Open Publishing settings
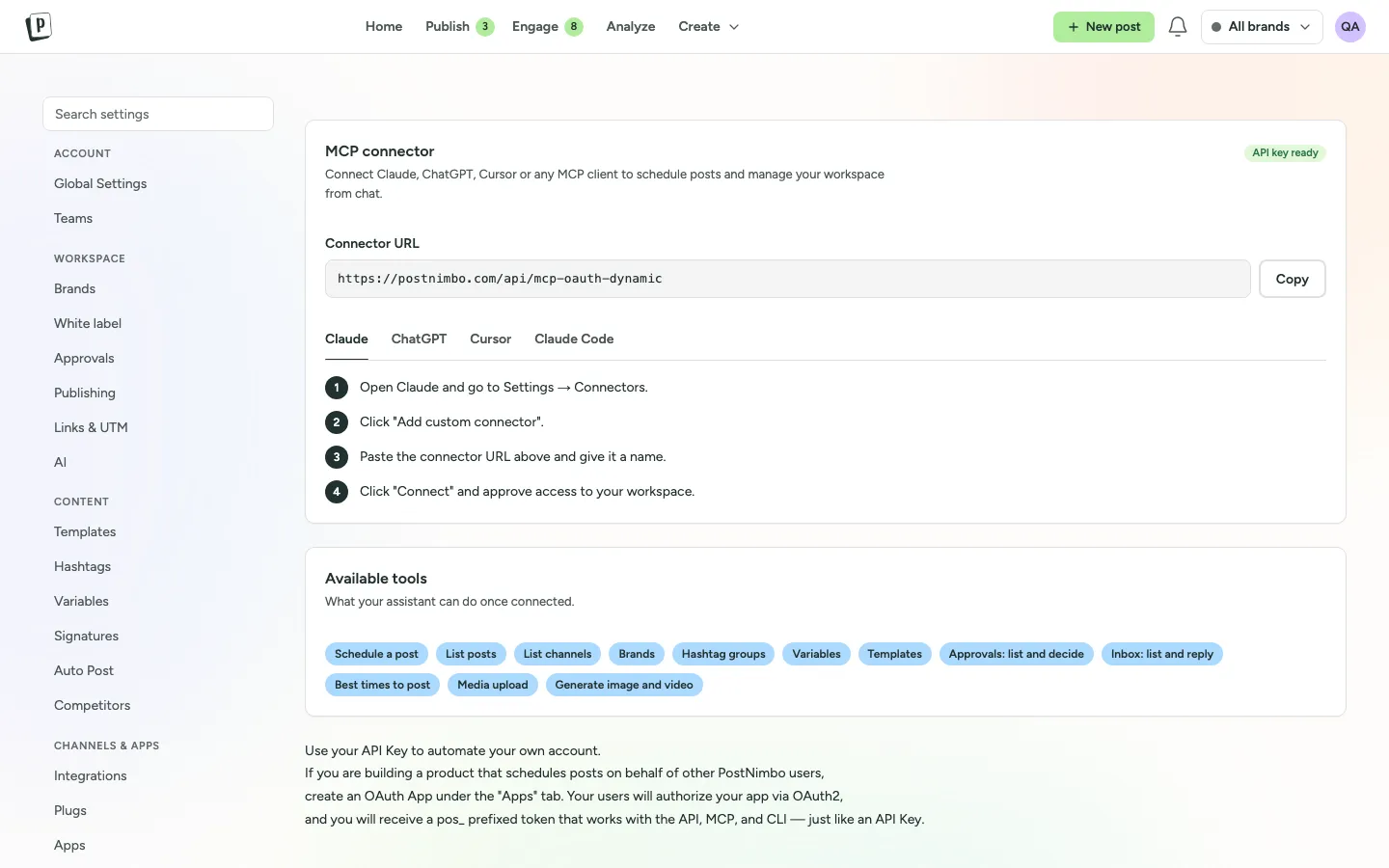1389x868 pixels. click(85, 393)
